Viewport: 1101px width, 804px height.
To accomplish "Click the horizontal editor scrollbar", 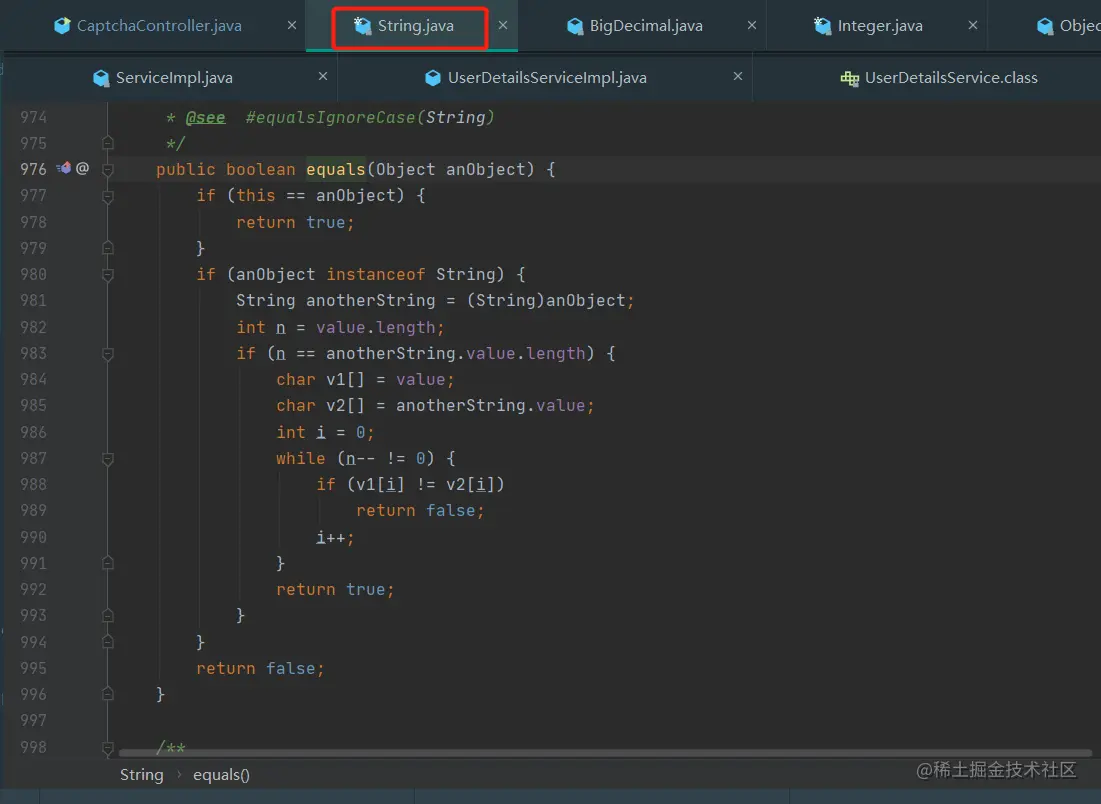I will [605, 753].
